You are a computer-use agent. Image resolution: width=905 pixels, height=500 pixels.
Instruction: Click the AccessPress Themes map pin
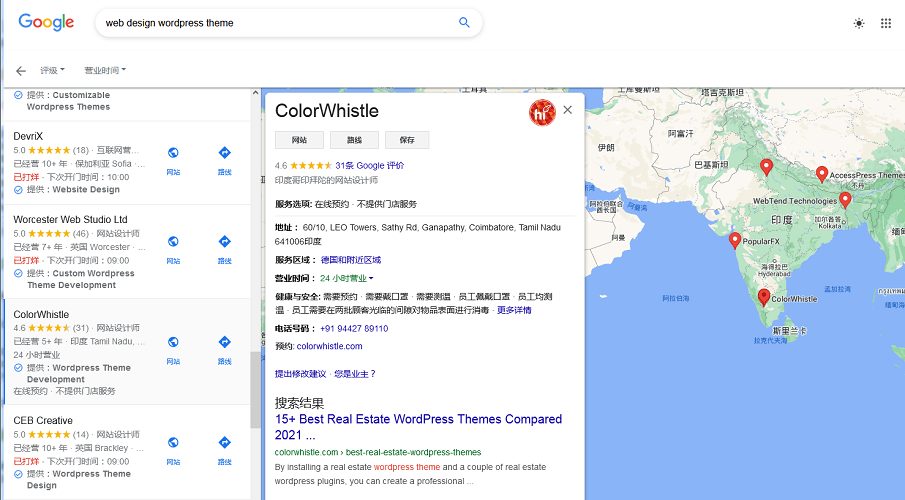tap(822, 174)
